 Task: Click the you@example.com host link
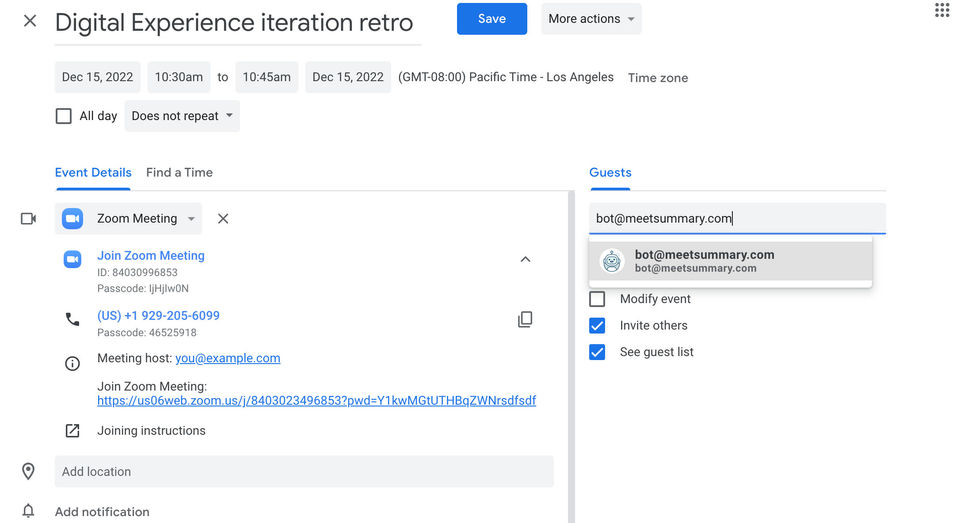[228, 358]
